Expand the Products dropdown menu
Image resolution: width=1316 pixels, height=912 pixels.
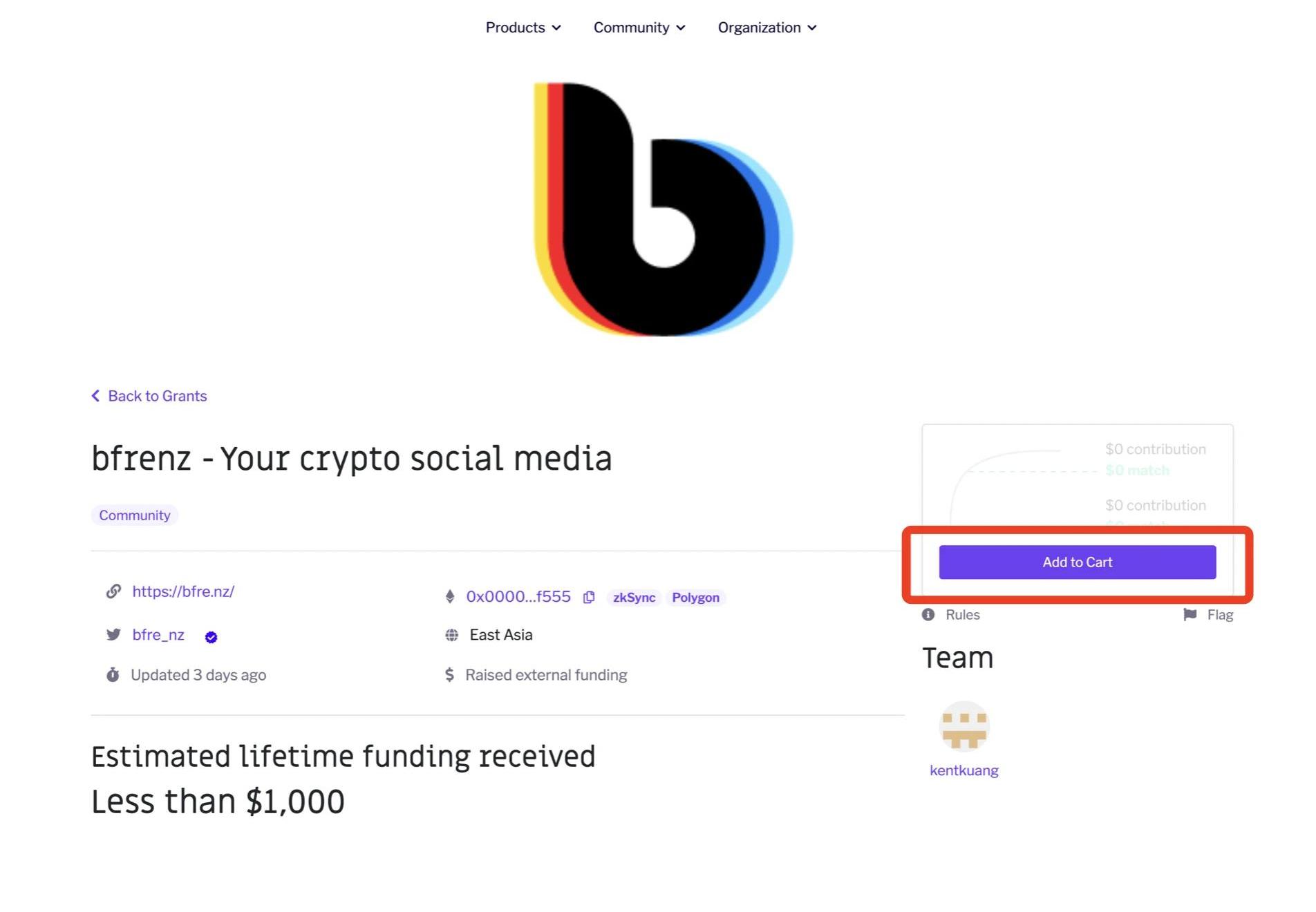(x=523, y=28)
